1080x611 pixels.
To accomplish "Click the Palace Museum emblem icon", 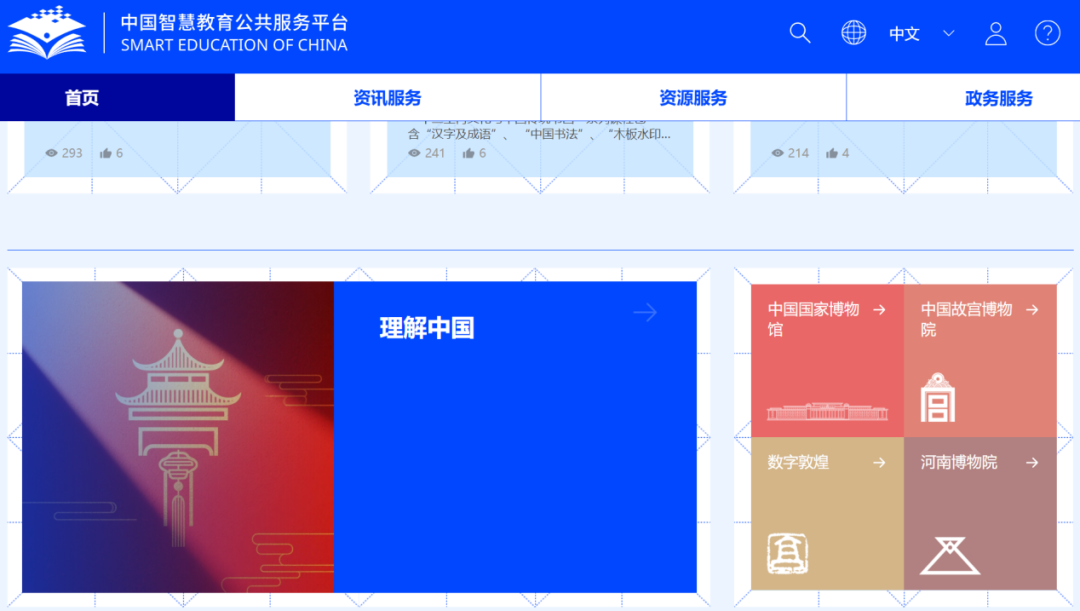I will click(937, 397).
